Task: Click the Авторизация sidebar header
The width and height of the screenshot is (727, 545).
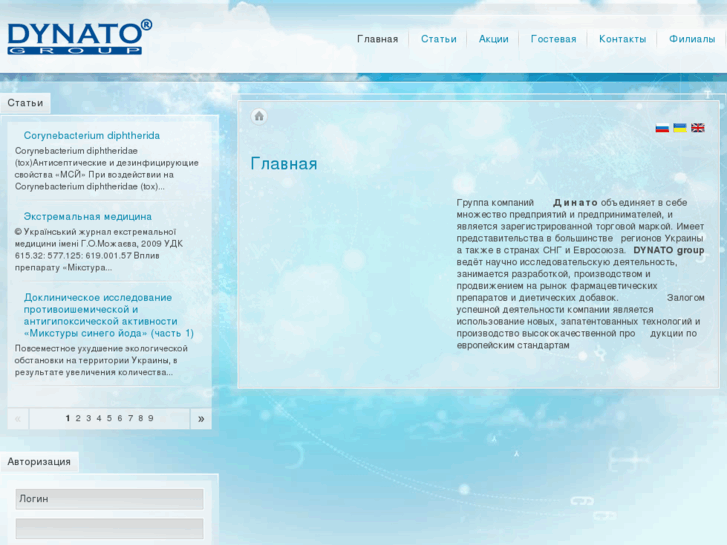Action: tap(39, 462)
